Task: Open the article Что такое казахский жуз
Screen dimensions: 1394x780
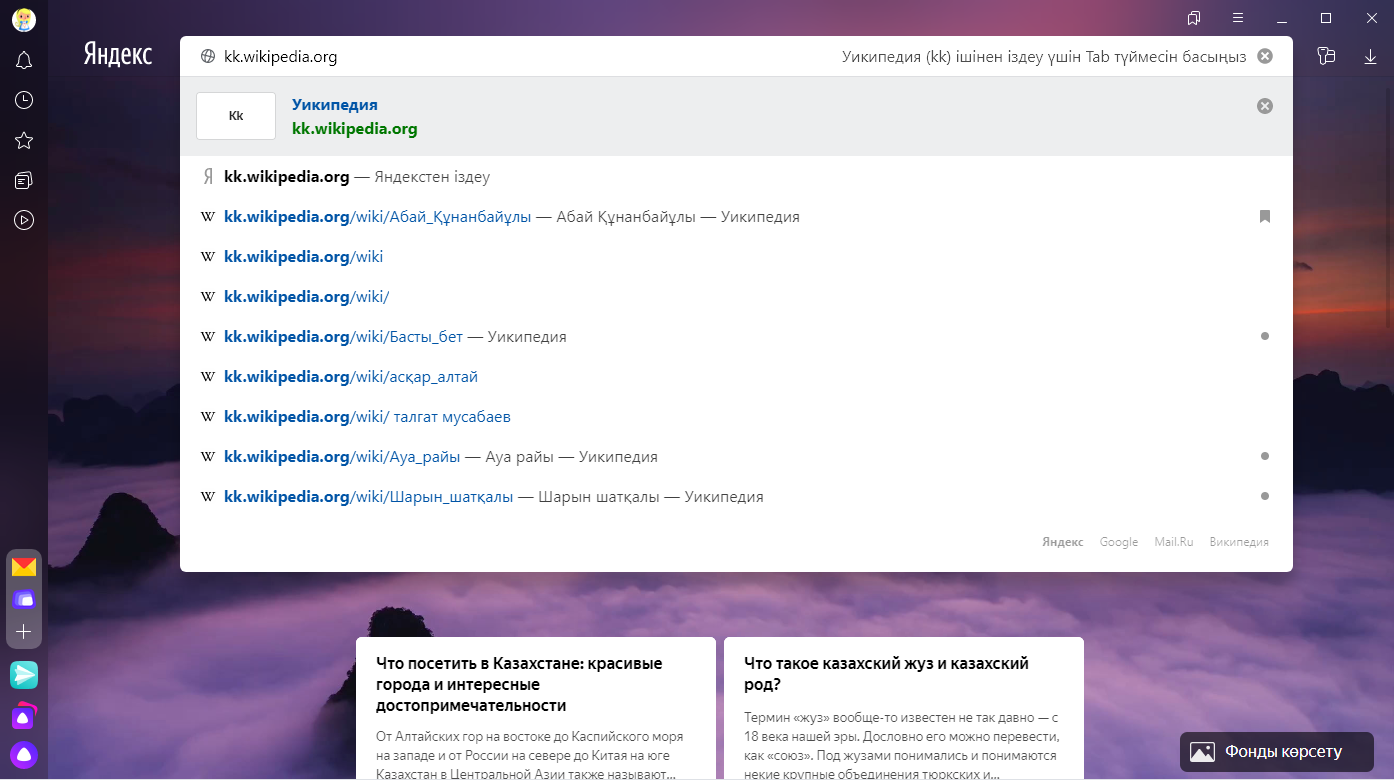Action: (x=904, y=708)
